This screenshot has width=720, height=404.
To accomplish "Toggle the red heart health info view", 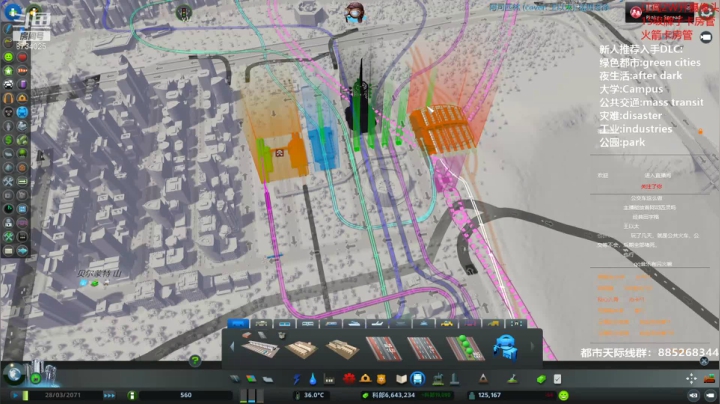I will click(22, 57).
